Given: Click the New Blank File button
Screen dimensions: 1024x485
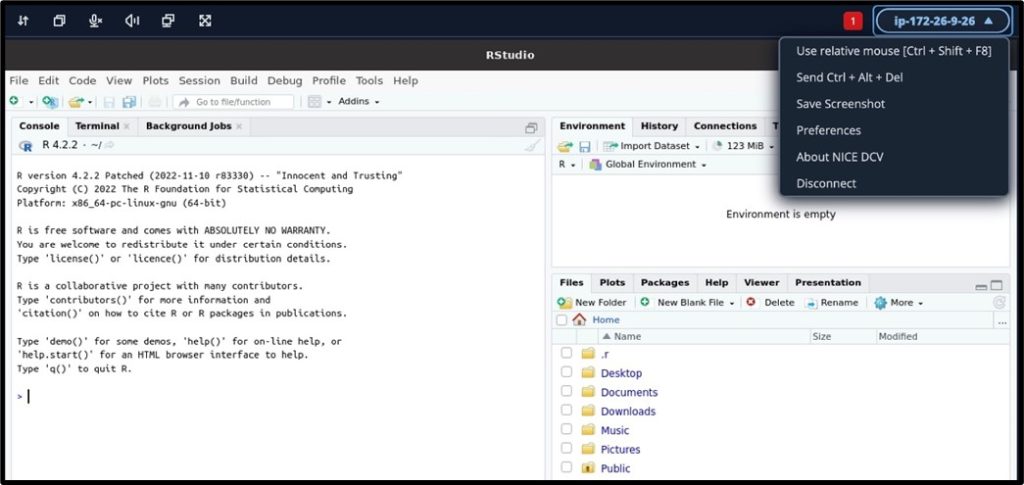Looking at the screenshot, I should pos(687,302).
